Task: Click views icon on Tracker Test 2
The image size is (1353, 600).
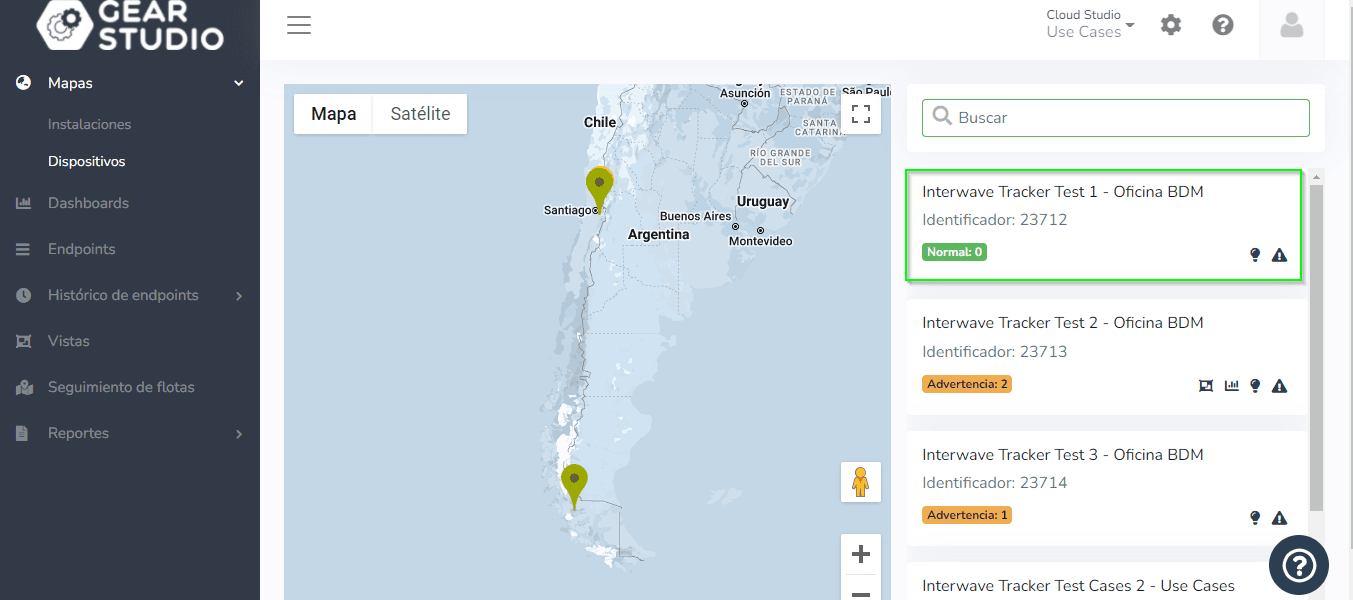Action: click(1205, 386)
